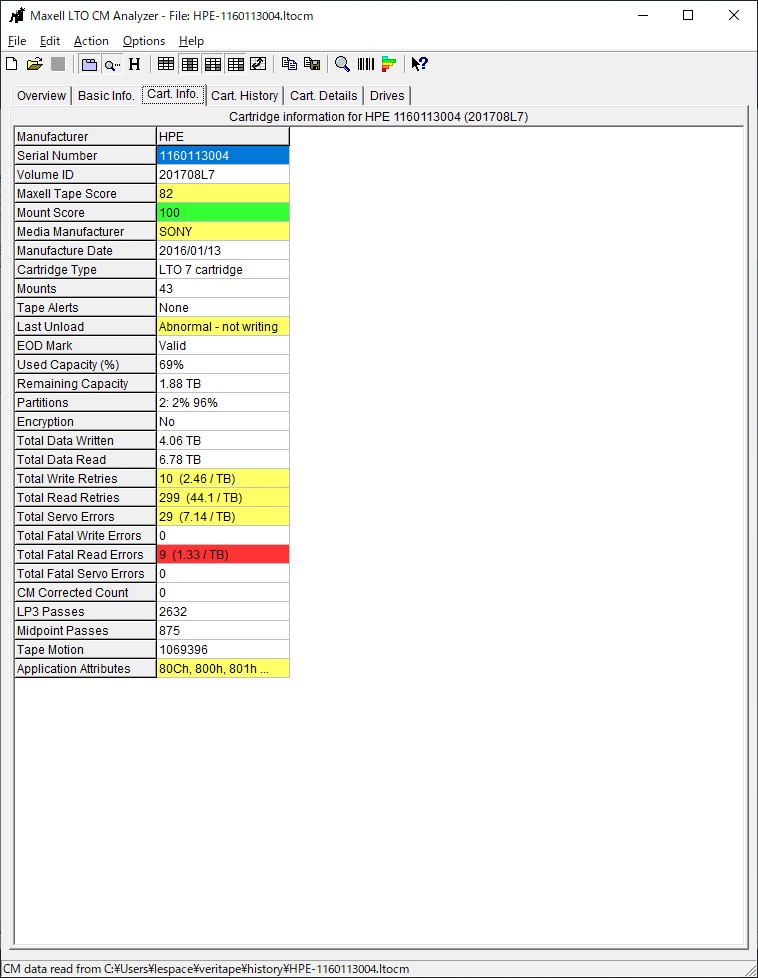The image size is (758, 978).
Task: Open the Help menu
Action: tap(192, 41)
